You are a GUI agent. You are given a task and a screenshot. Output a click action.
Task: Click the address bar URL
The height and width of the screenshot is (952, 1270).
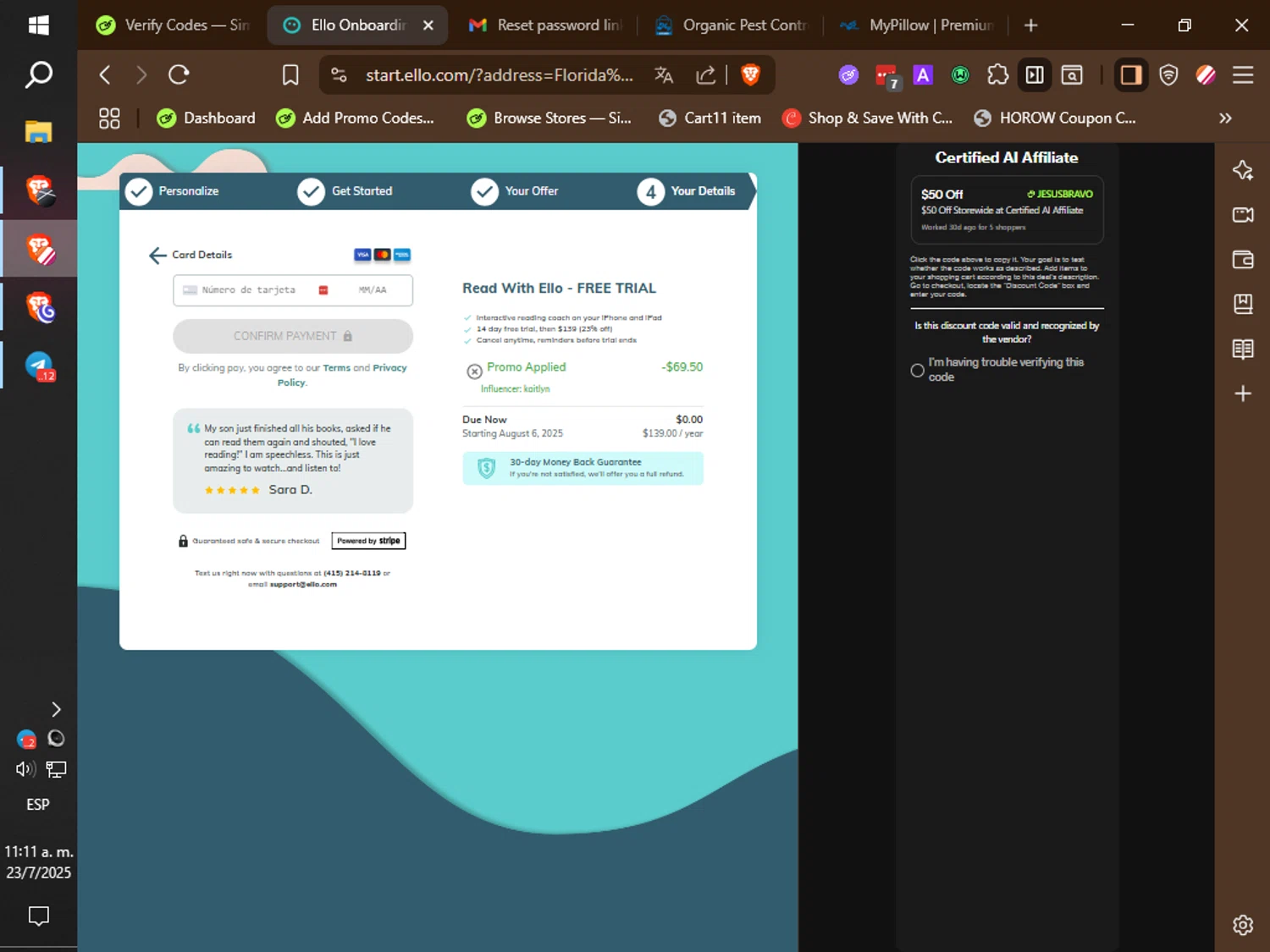[x=500, y=75]
